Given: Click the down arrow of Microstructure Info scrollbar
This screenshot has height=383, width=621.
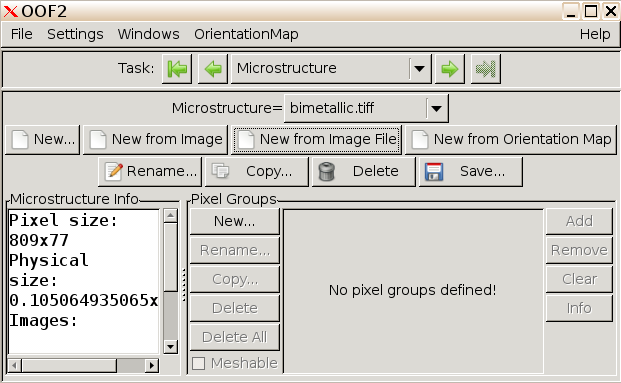Looking at the screenshot, I should point(171,347).
